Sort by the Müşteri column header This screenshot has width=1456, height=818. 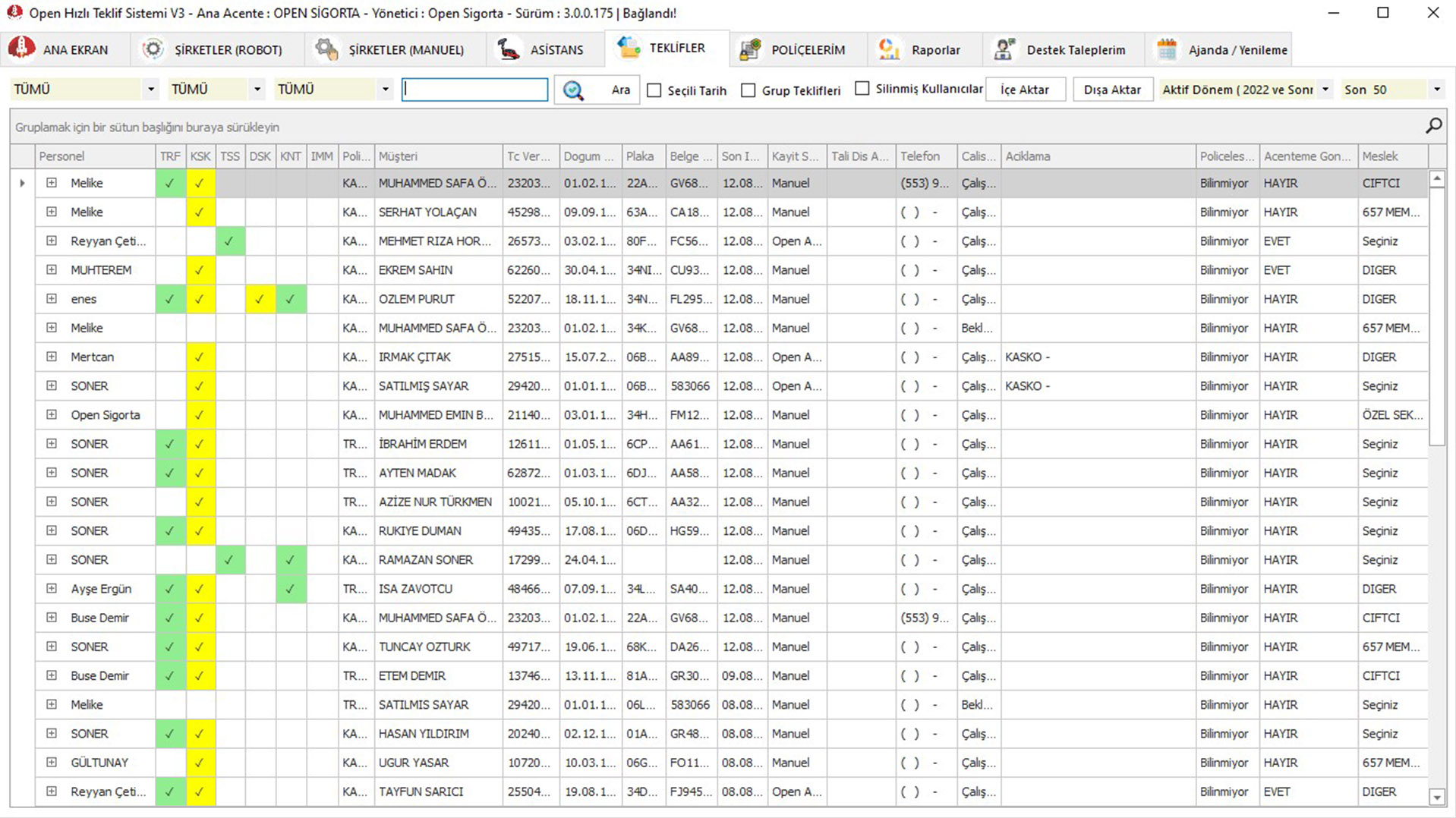click(438, 156)
